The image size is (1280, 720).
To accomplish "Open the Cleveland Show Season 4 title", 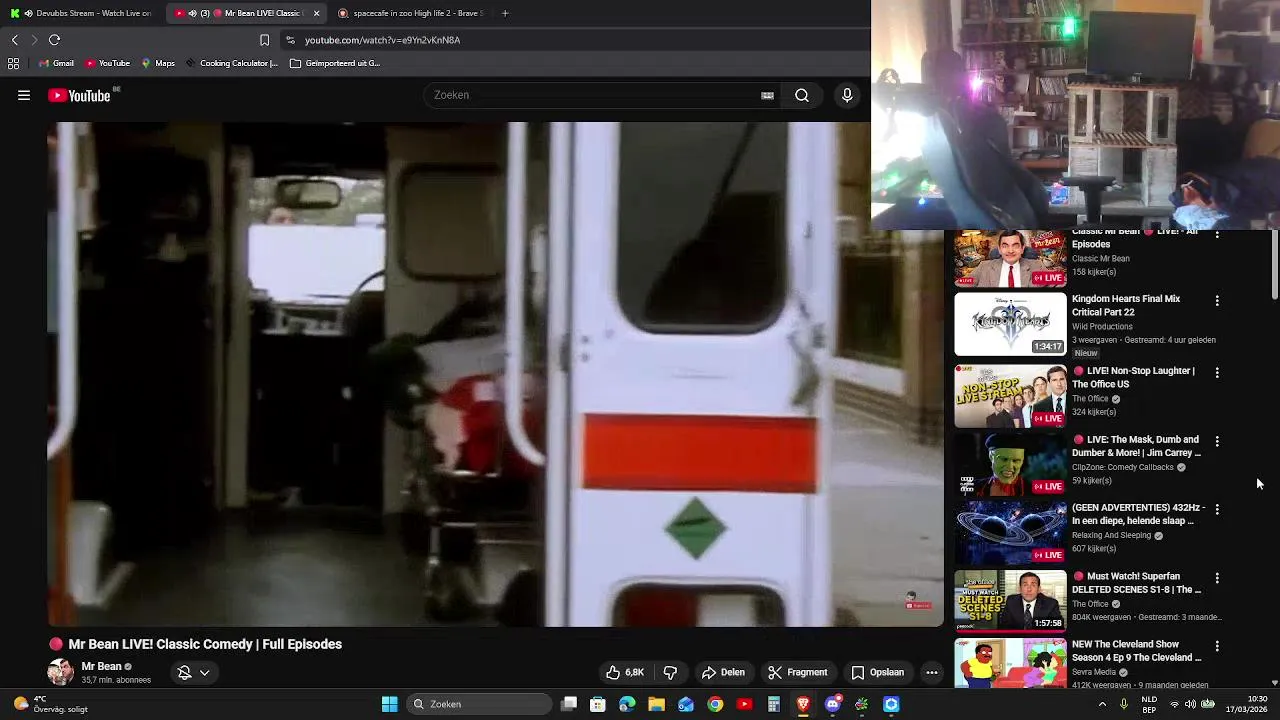I will pyautogui.click(x=1136, y=651).
